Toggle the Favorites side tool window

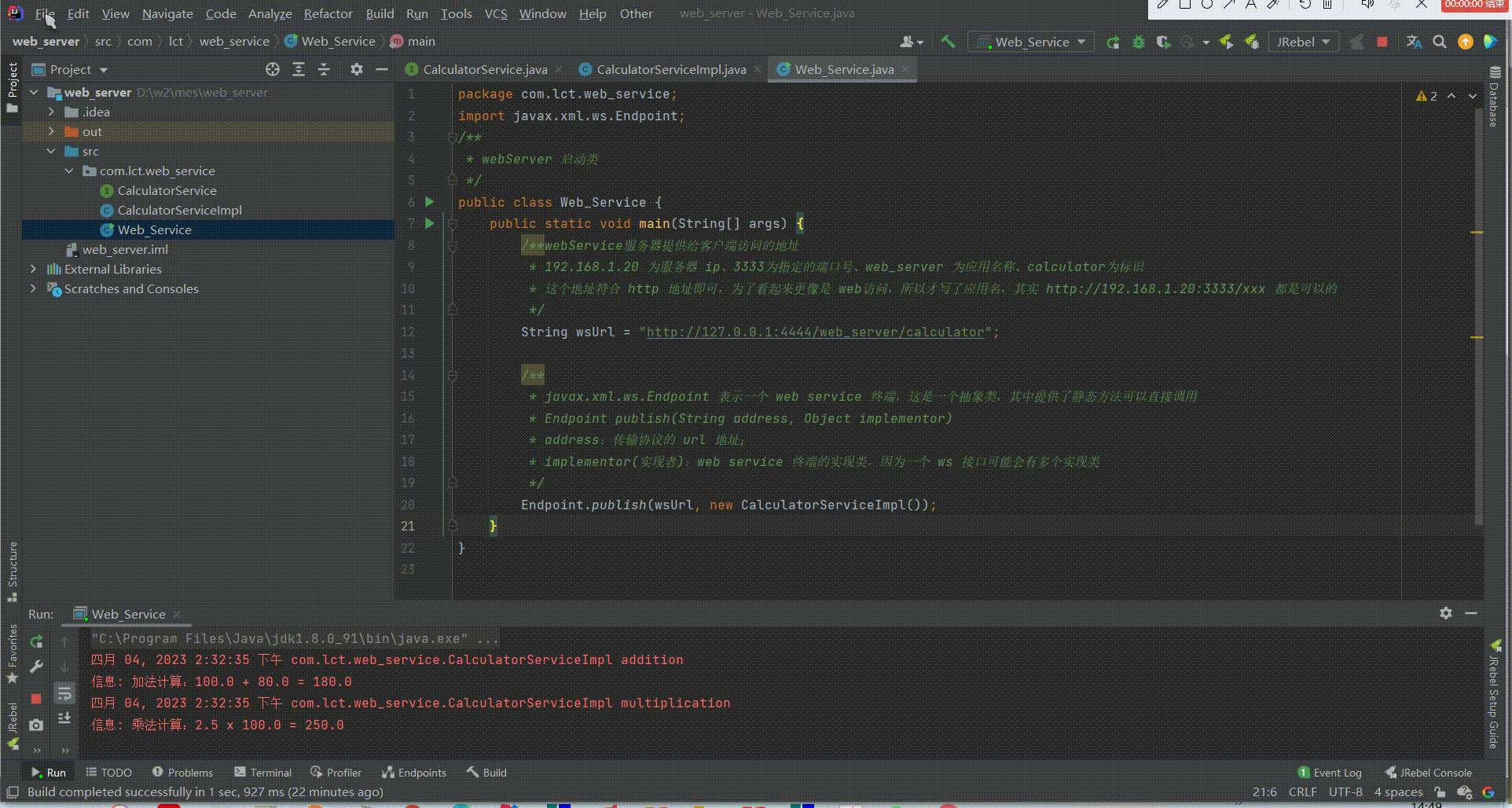click(x=12, y=654)
